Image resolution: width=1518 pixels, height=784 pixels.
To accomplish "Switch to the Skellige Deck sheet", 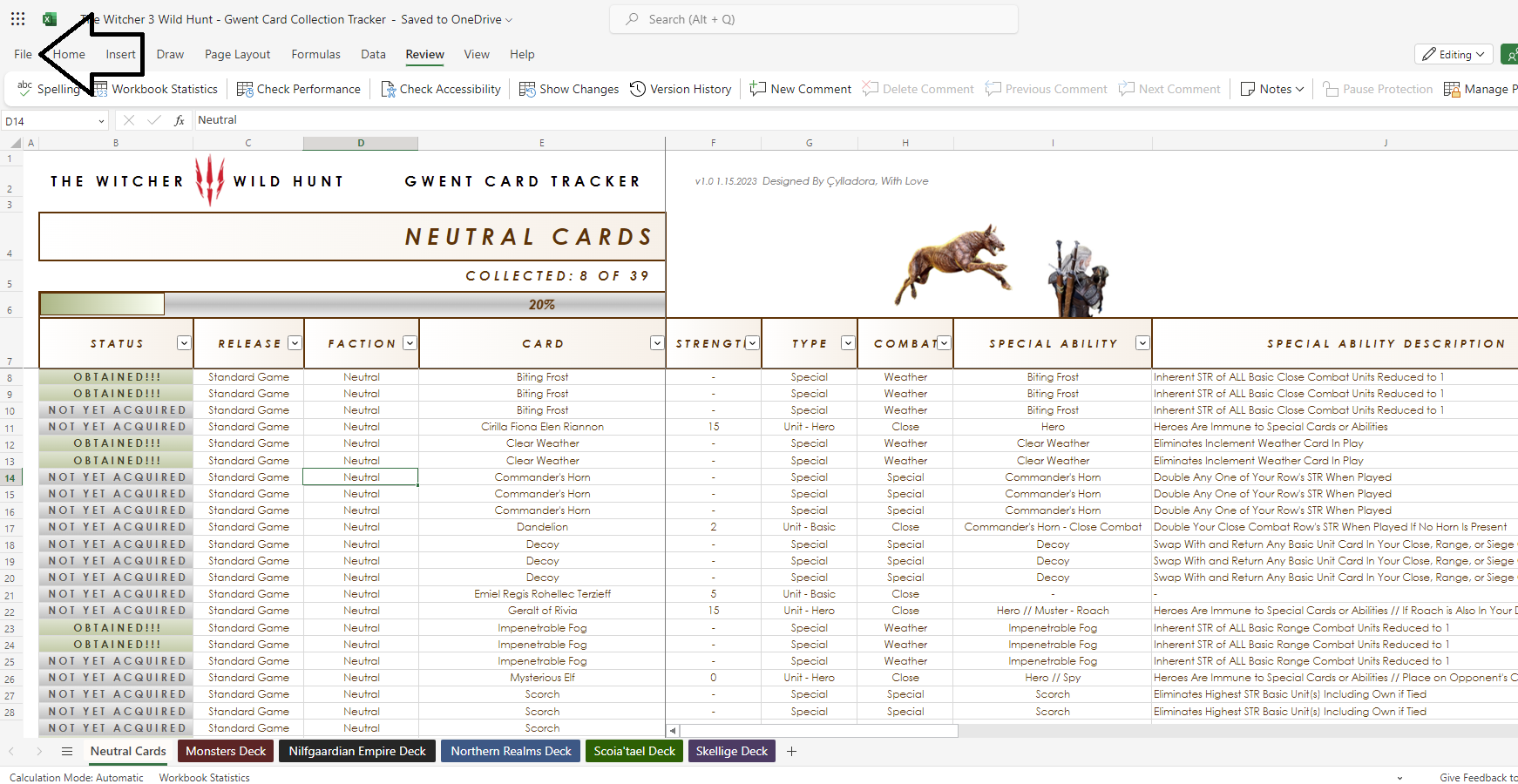I will coord(732,751).
